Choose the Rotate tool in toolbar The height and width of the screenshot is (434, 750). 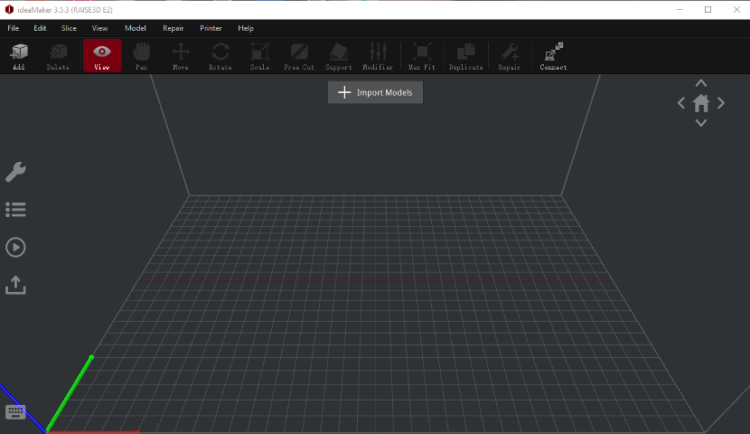tap(220, 55)
